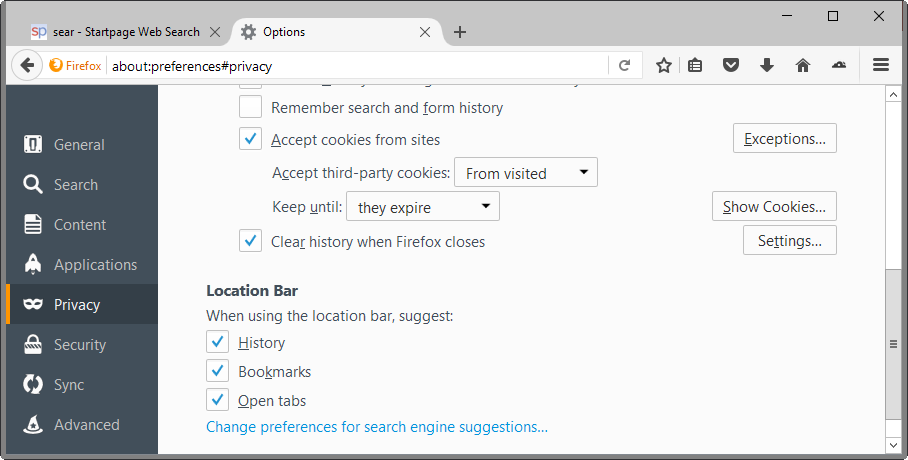Click the scrollbar up arrow

[893, 94]
